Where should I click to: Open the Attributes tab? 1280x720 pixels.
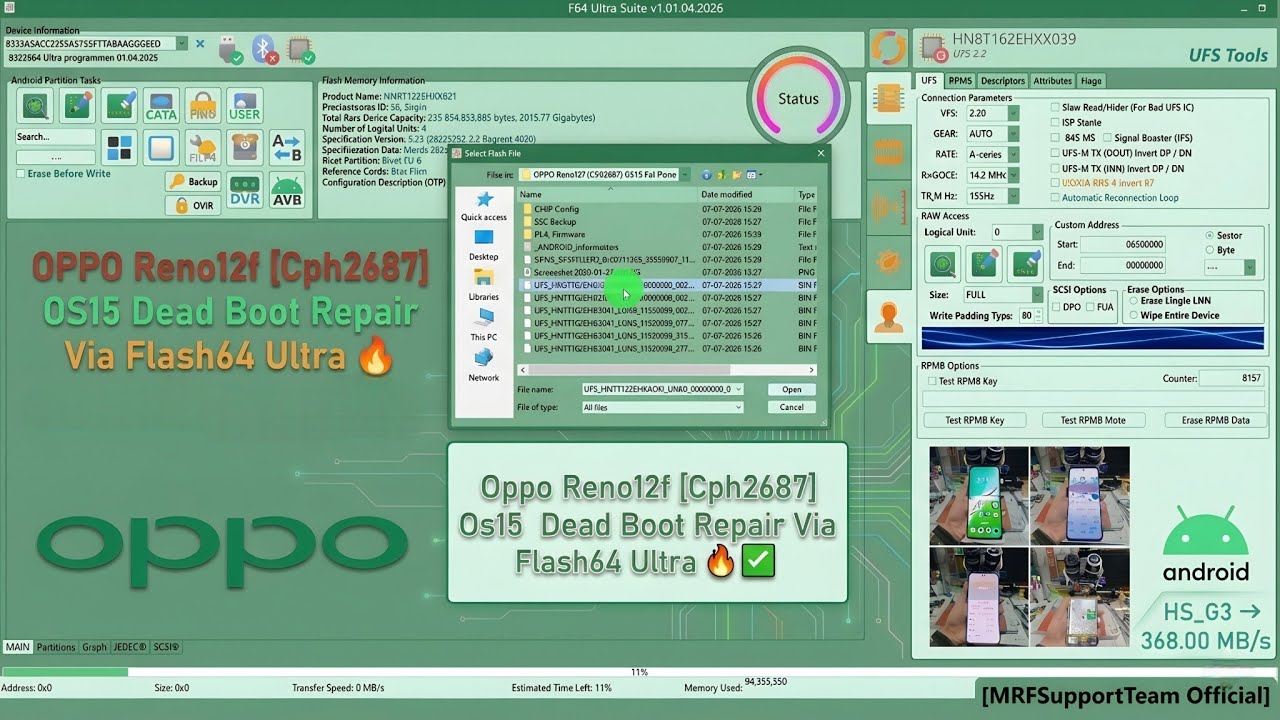coord(1052,81)
